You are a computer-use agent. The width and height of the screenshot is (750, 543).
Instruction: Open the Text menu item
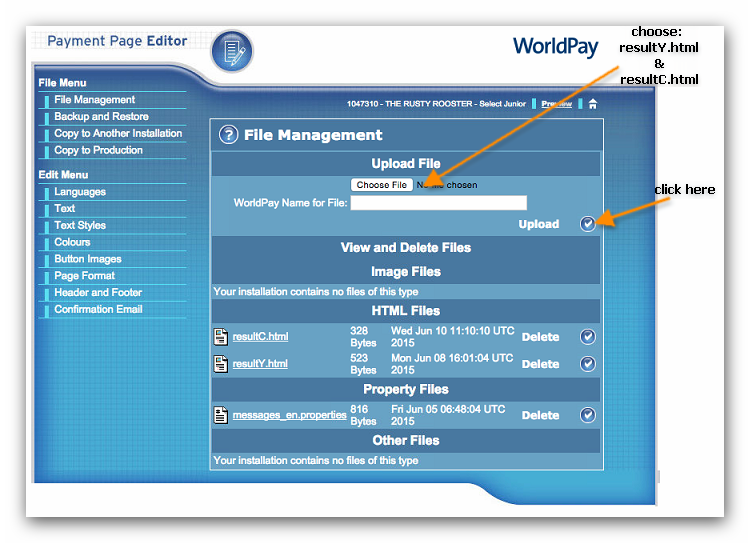[65, 208]
